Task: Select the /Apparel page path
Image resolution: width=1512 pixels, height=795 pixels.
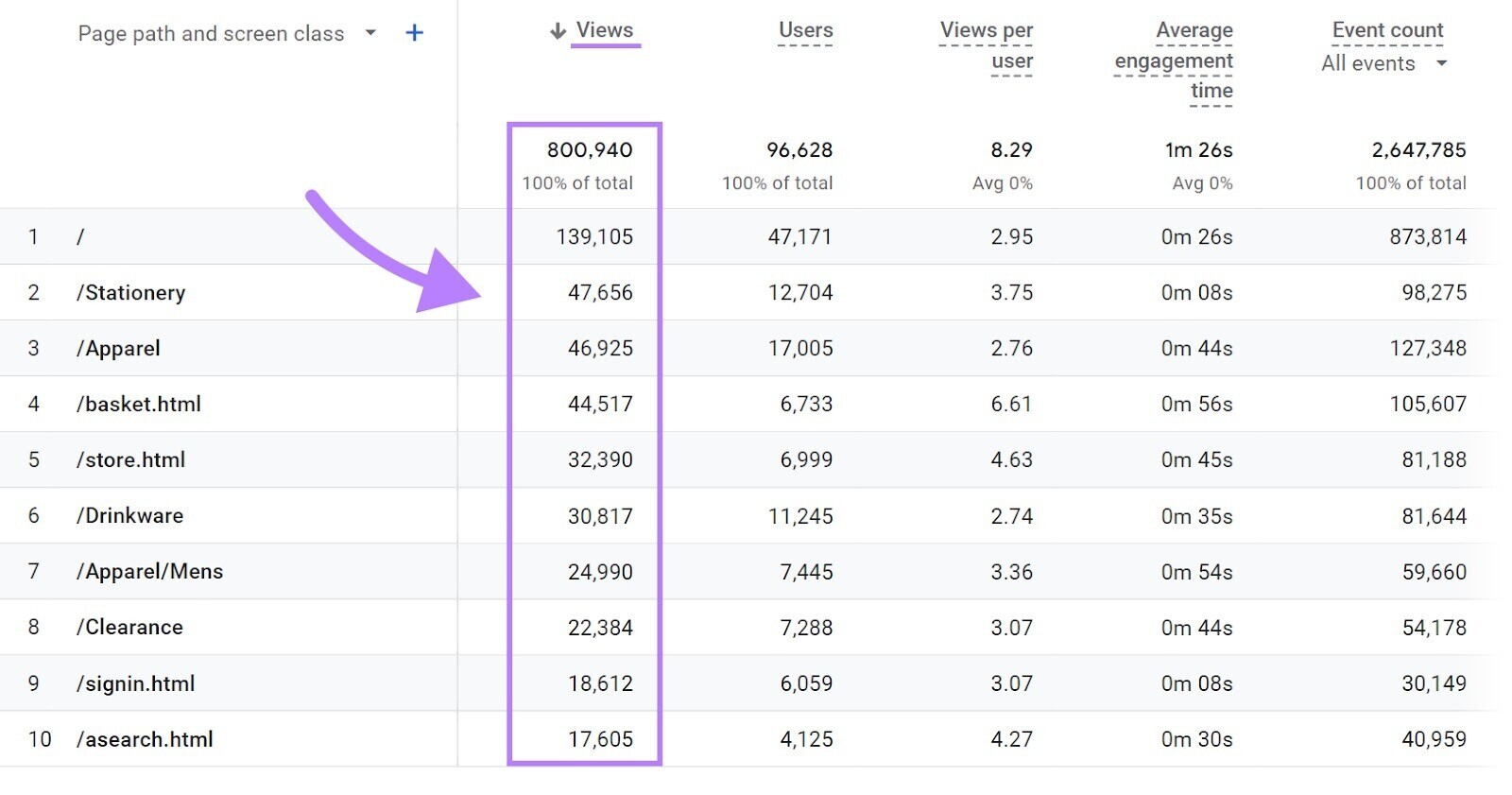Action: pos(118,349)
